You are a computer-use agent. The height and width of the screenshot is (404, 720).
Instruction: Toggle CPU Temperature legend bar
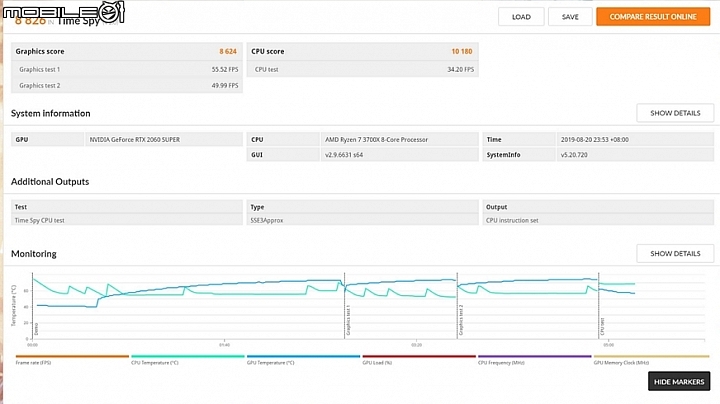tap(188, 356)
